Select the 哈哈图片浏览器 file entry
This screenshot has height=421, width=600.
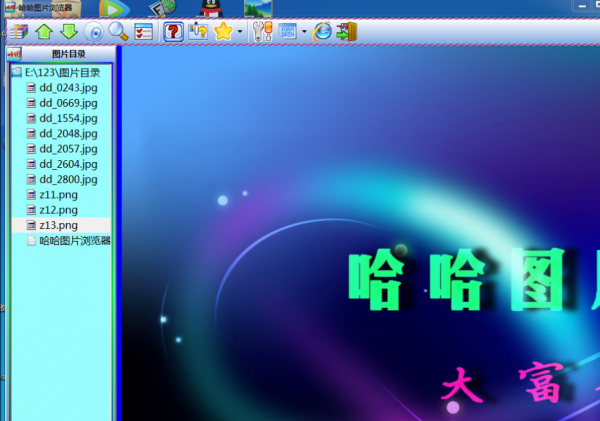(75, 240)
